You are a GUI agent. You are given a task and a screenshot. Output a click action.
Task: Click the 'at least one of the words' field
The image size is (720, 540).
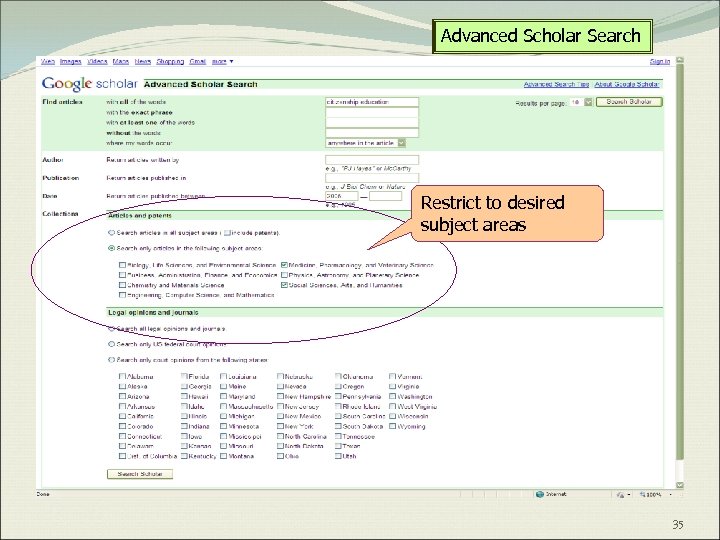point(372,123)
